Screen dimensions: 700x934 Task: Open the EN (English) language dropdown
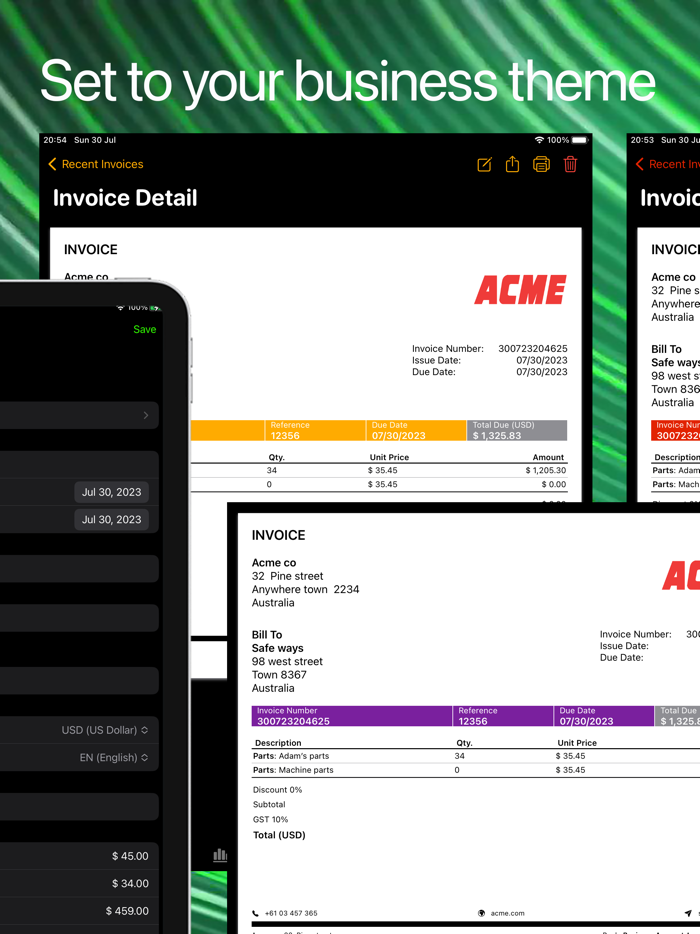coord(114,758)
